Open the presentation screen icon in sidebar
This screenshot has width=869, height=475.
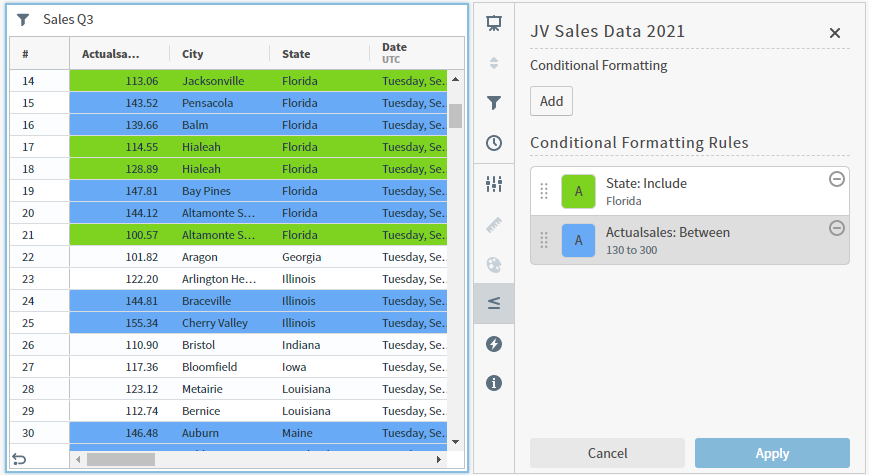tap(494, 23)
